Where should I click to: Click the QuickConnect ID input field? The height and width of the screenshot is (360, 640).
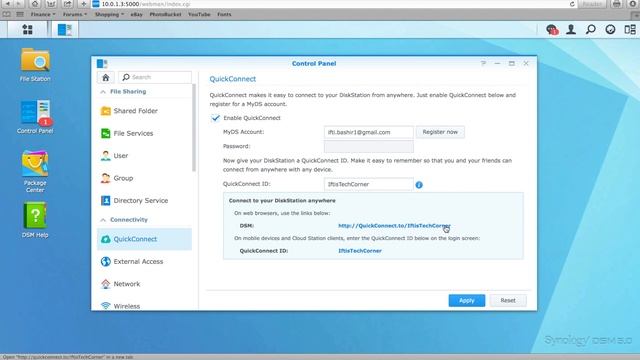(x=369, y=184)
